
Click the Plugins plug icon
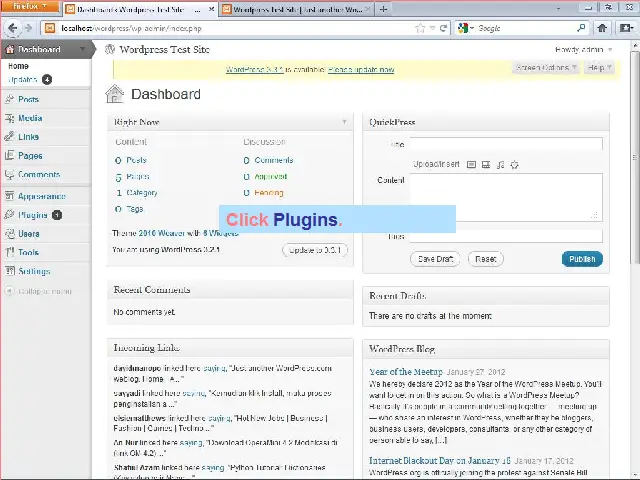[9, 215]
